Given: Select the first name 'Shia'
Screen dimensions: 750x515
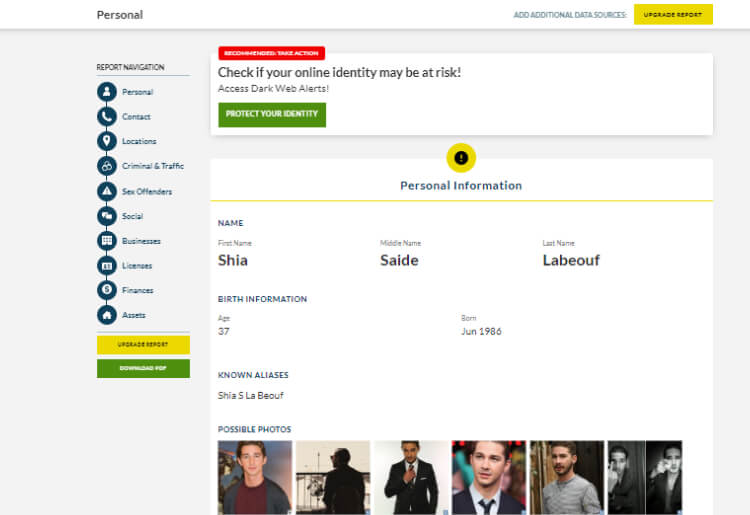Looking at the screenshot, I should pos(233,261).
